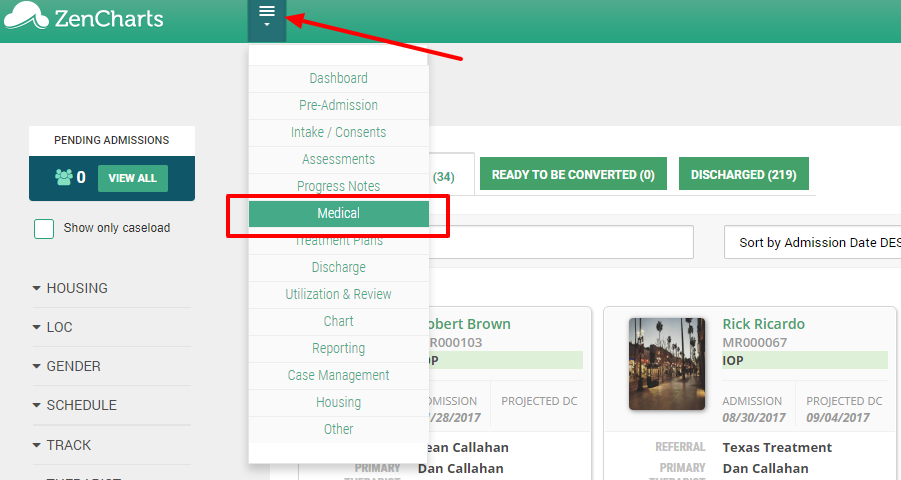Open Rick Ricardo's patient name link
The height and width of the screenshot is (480, 901).
764,324
